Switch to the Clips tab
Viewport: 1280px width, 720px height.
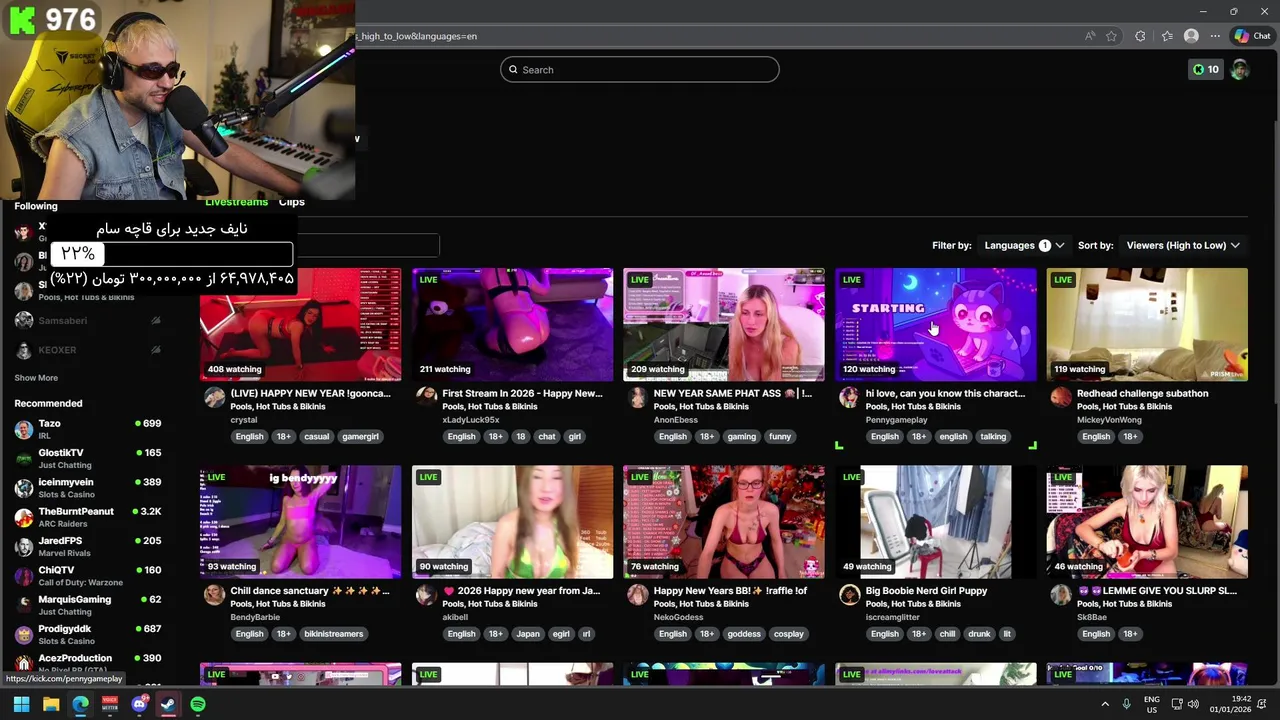[292, 202]
